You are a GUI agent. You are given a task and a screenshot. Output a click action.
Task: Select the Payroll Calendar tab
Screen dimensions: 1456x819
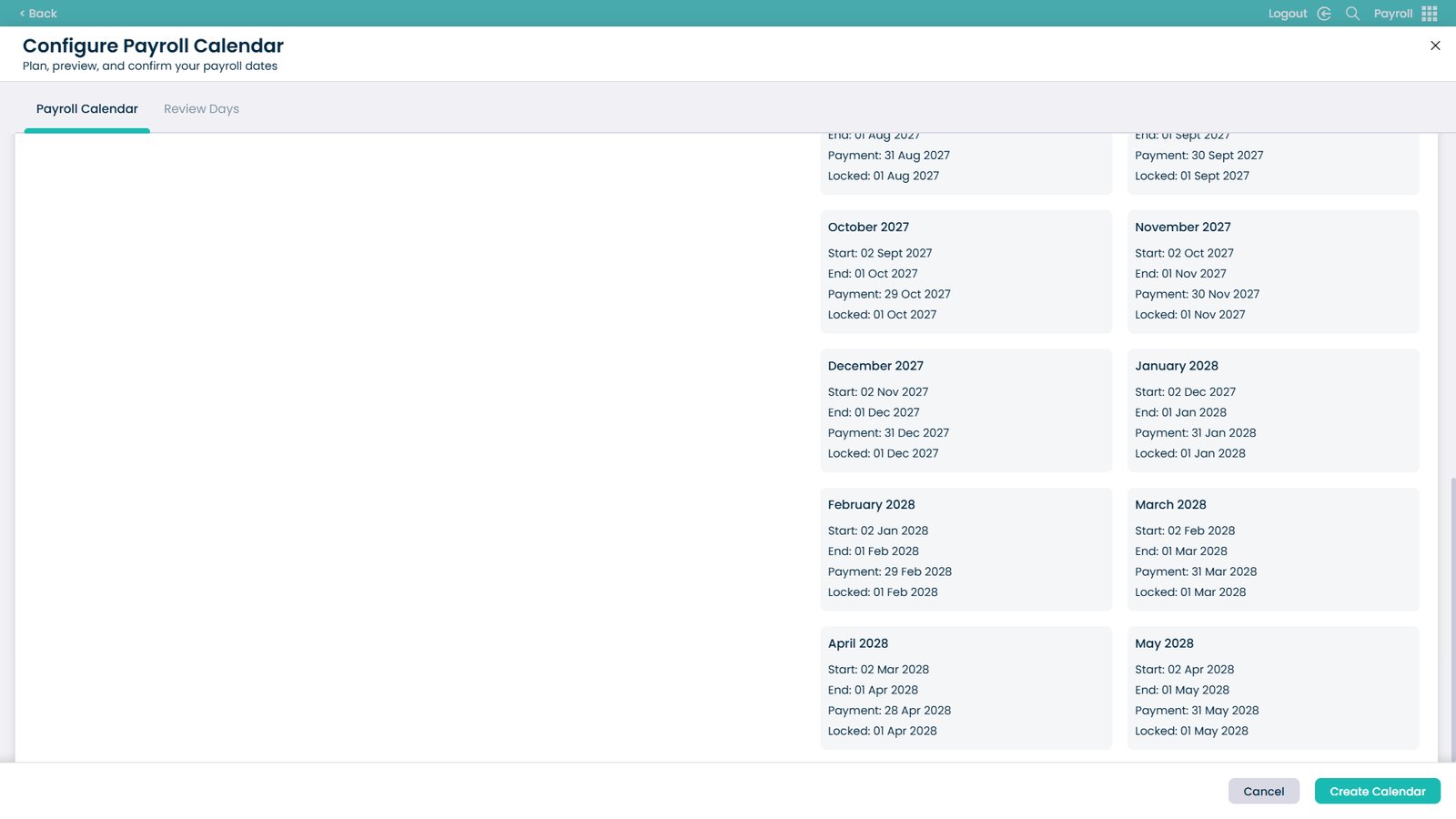tap(87, 108)
